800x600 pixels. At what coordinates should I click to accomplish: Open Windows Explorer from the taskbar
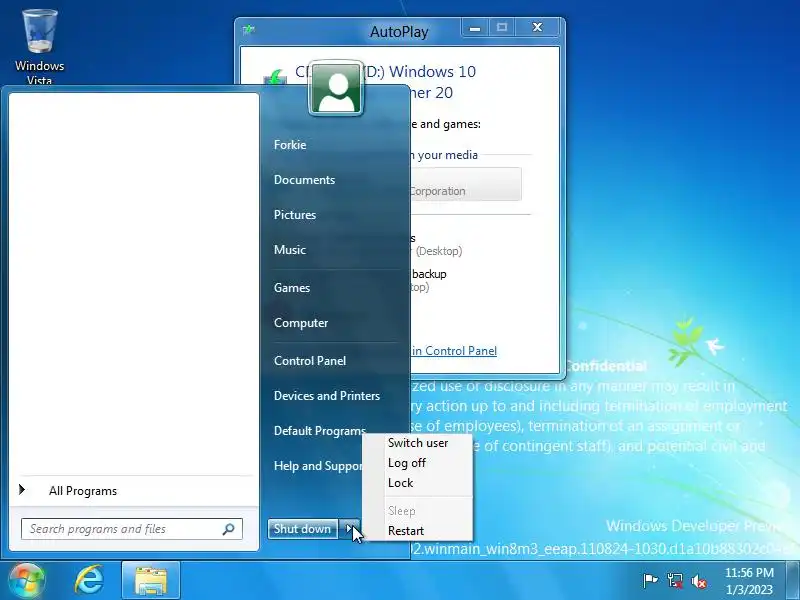click(x=151, y=580)
